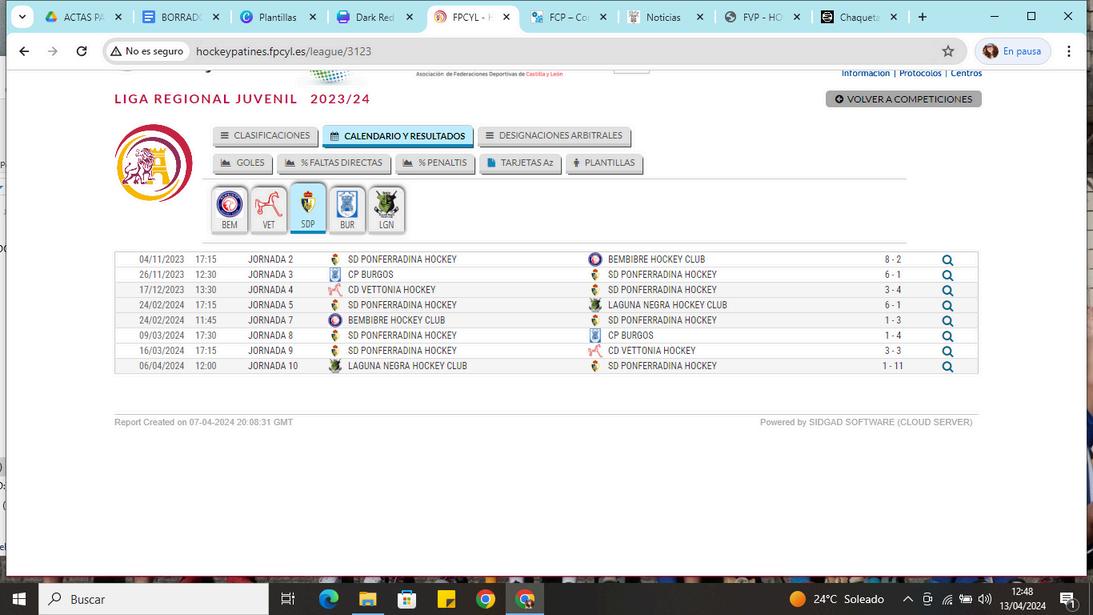Image resolution: width=1093 pixels, height=615 pixels.
Task: Click the taskbar Buscar search box
Action: point(152,599)
